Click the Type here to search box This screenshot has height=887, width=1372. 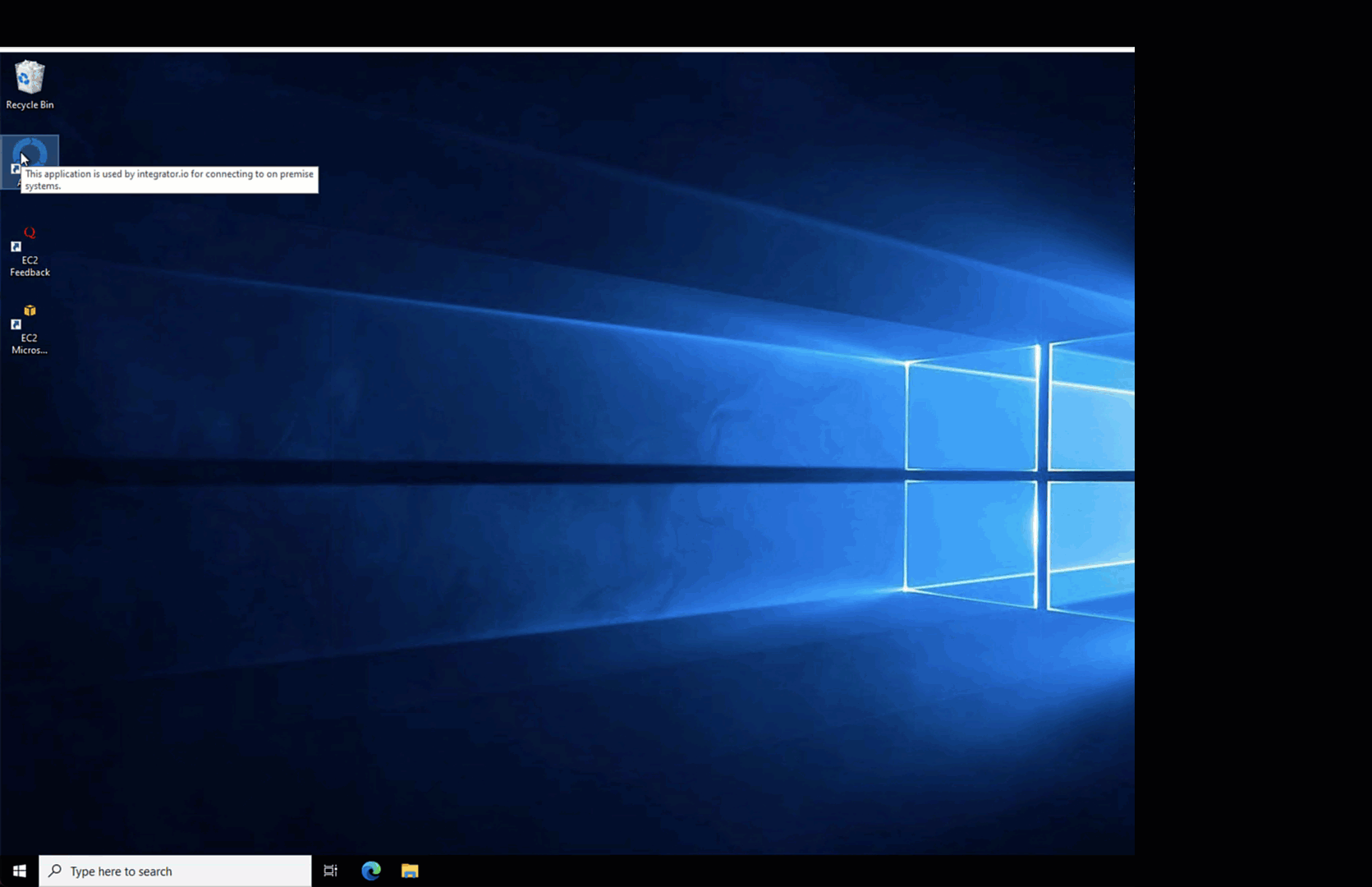pos(175,871)
